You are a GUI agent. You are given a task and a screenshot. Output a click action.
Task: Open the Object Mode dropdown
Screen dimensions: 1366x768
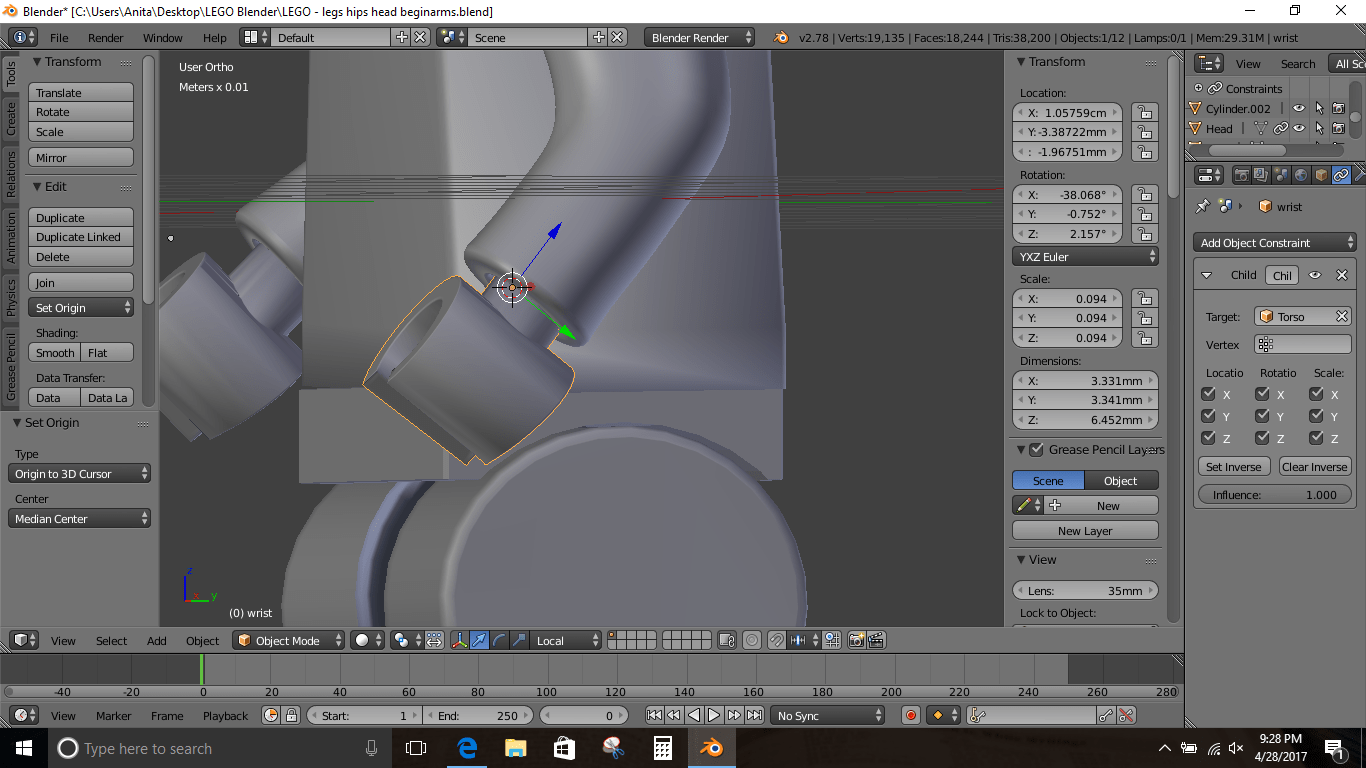[288, 641]
